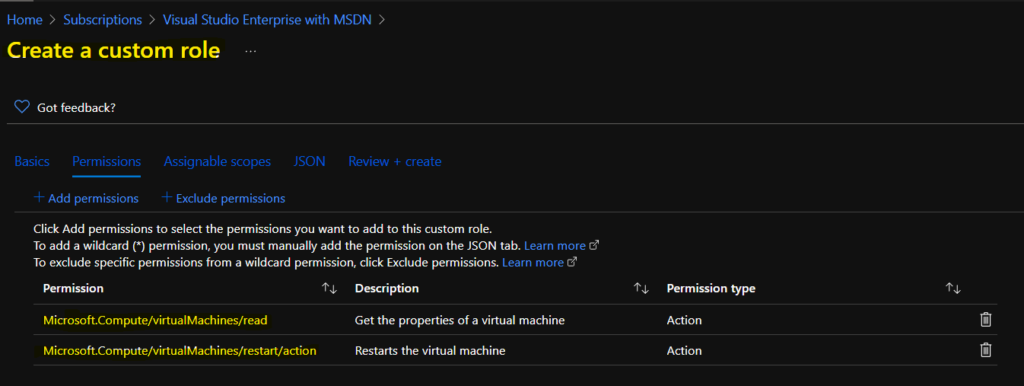Viewport: 1024px width, 386px height.
Task: Sort by Permission column arrows
Action: point(329,288)
